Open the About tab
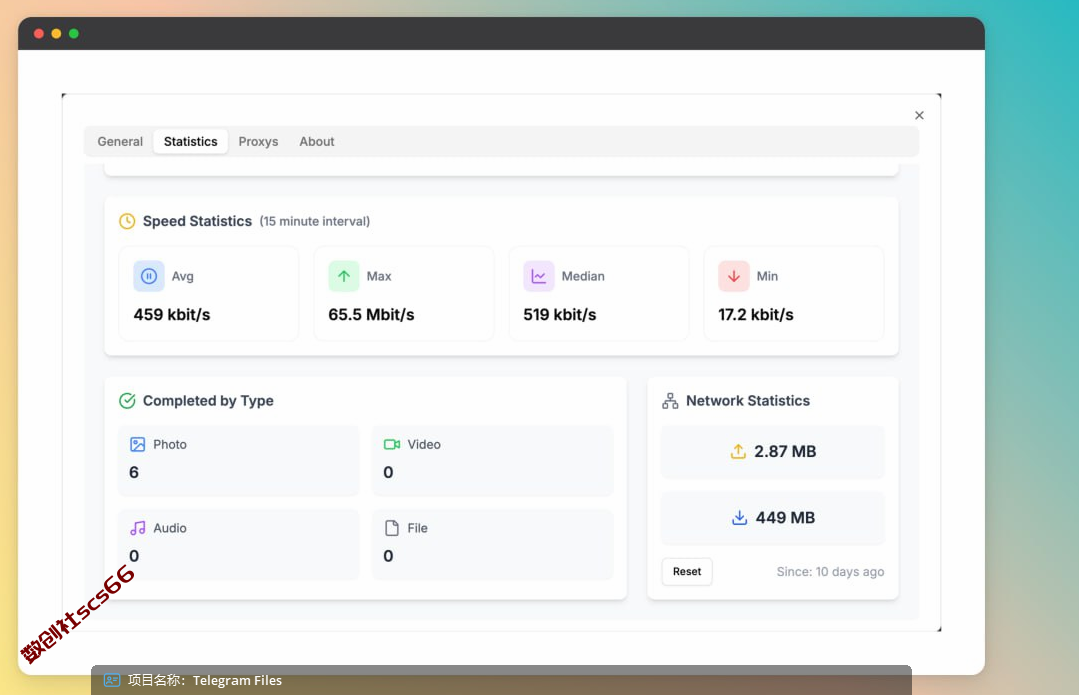Image resolution: width=1079 pixels, height=695 pixels. [317, 141]
